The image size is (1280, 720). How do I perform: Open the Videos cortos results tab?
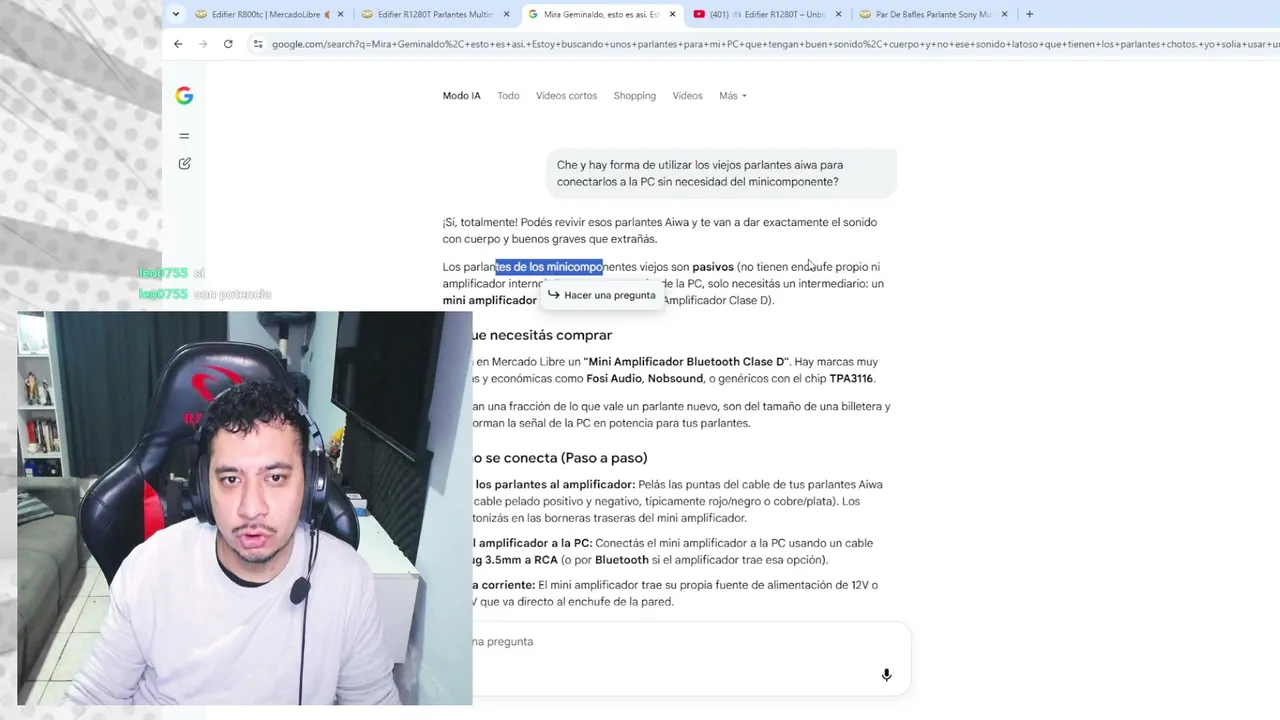click(566, 96)
